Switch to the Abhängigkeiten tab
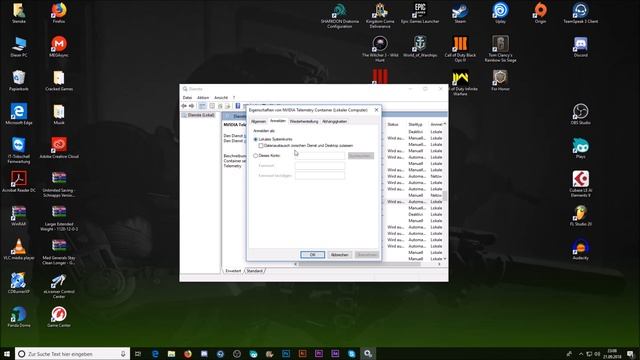The image size is (640, 360). point(335,122)
